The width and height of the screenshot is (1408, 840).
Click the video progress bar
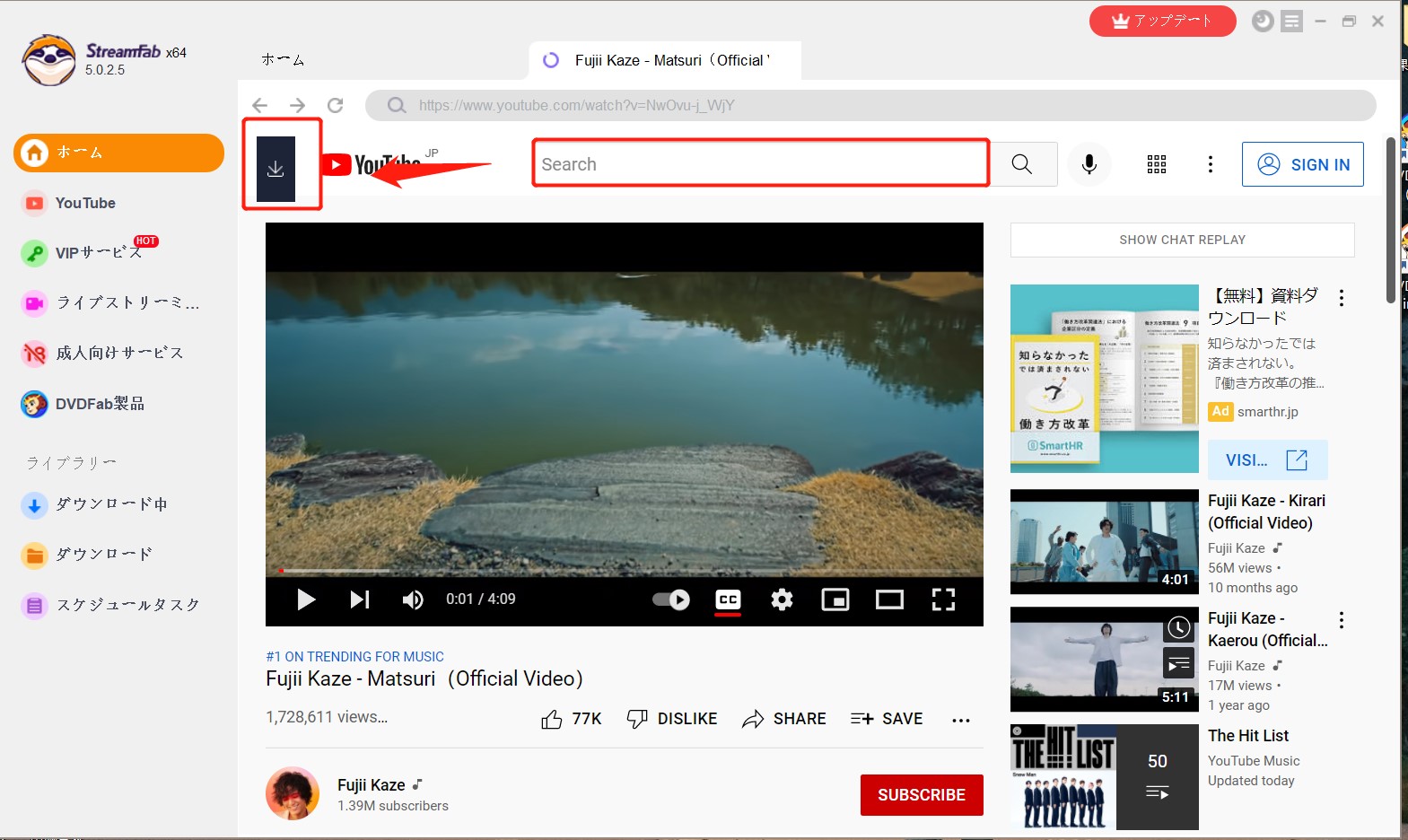(625, 570)
